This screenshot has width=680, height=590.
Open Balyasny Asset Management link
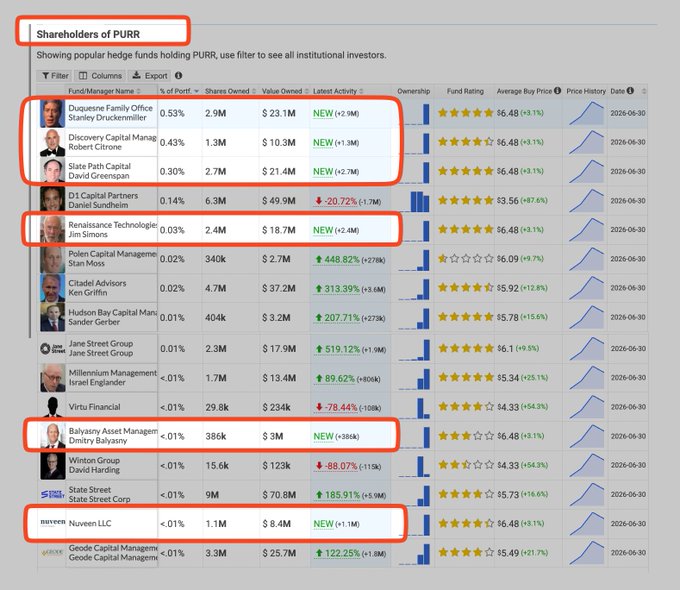pos(113,431)
